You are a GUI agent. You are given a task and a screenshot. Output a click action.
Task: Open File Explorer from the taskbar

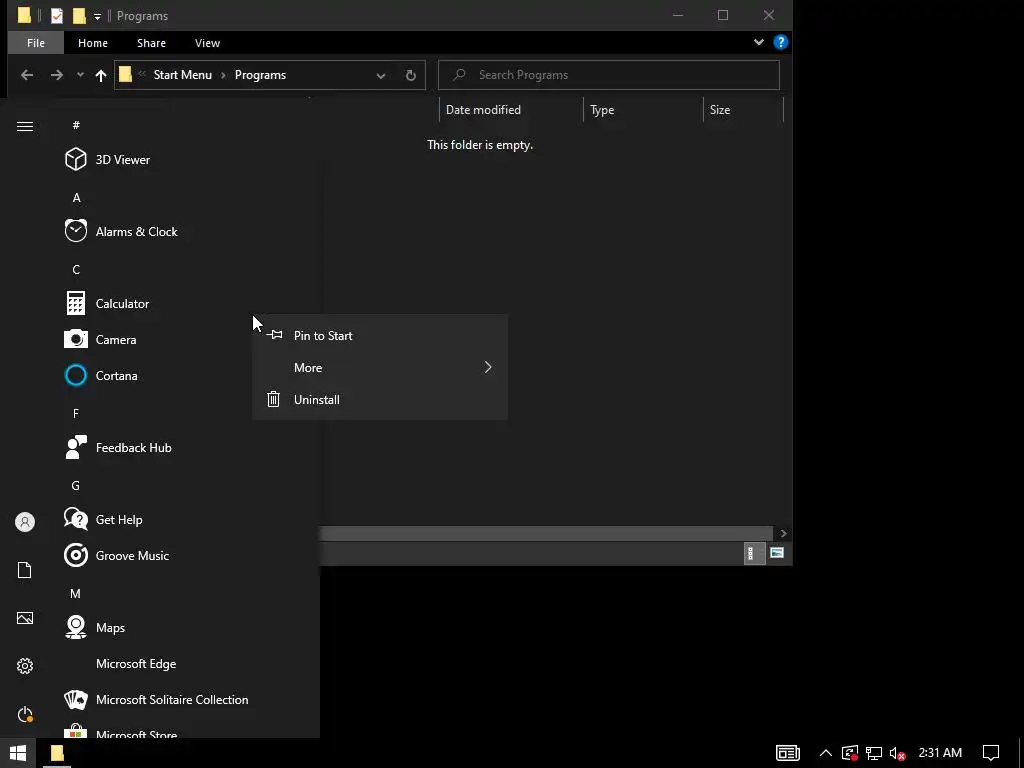[x=57, y=753]
